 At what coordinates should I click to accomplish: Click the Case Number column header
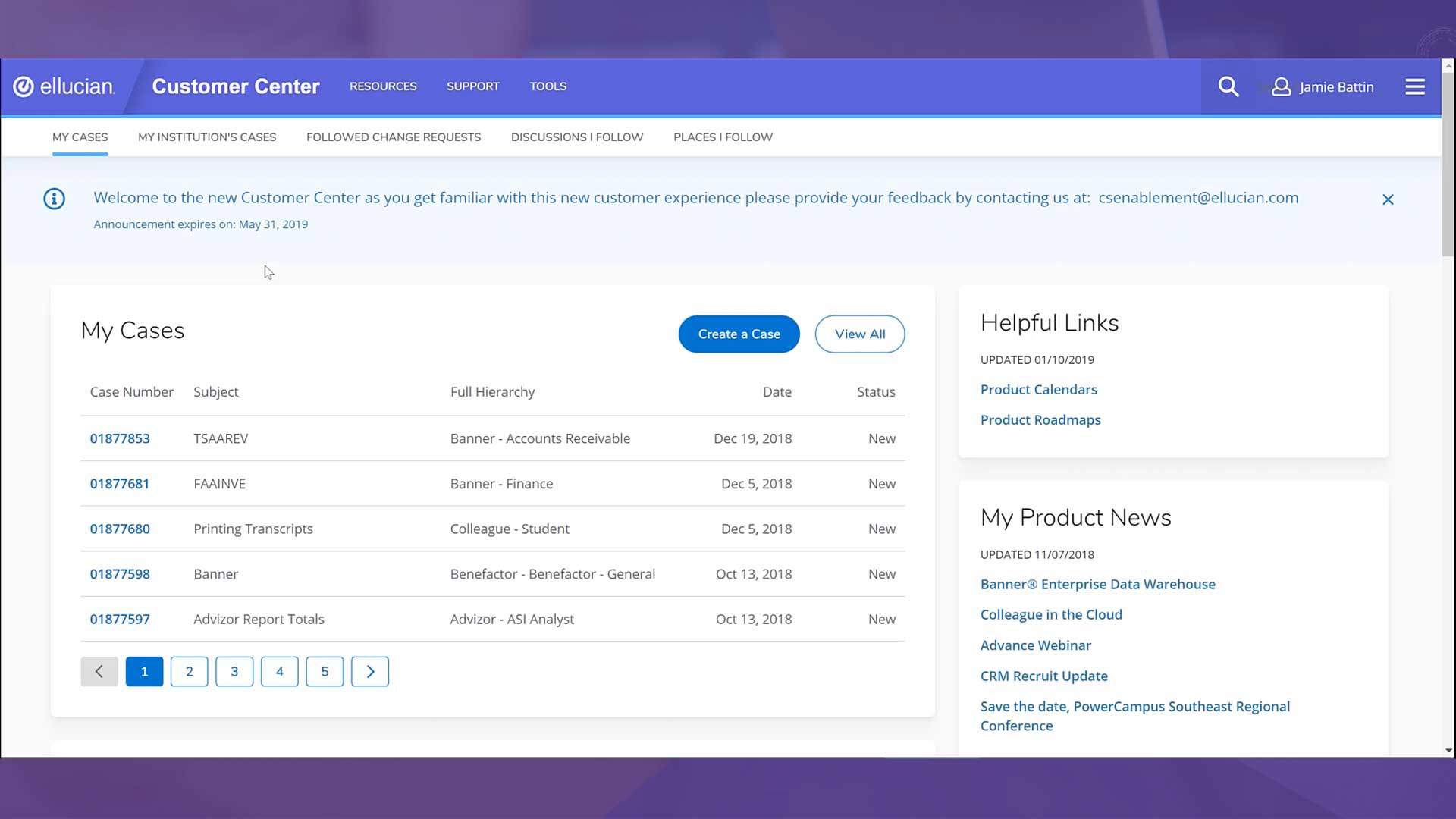pos(131,392)
